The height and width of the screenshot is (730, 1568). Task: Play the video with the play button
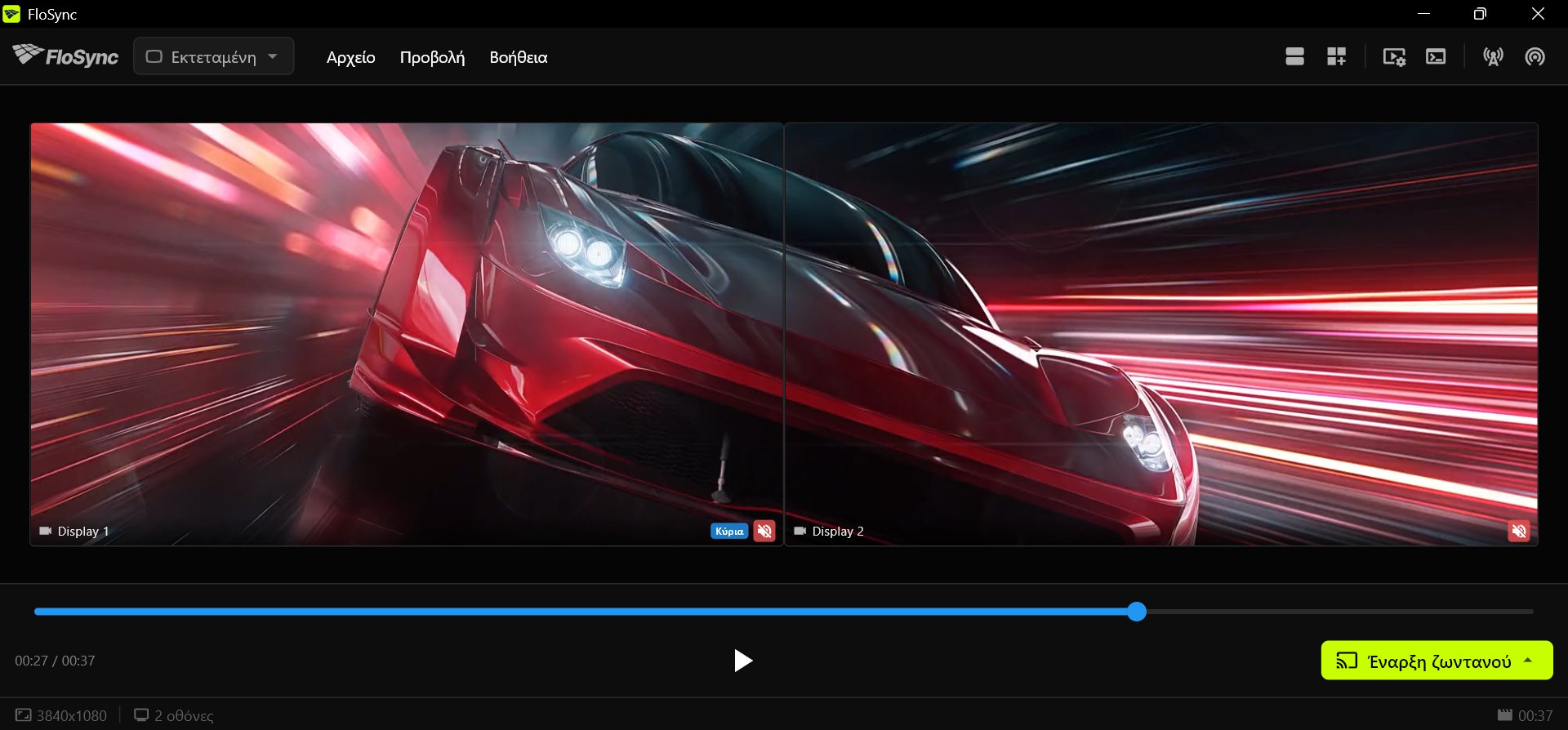pyautogui.click(x=742, y=661)
